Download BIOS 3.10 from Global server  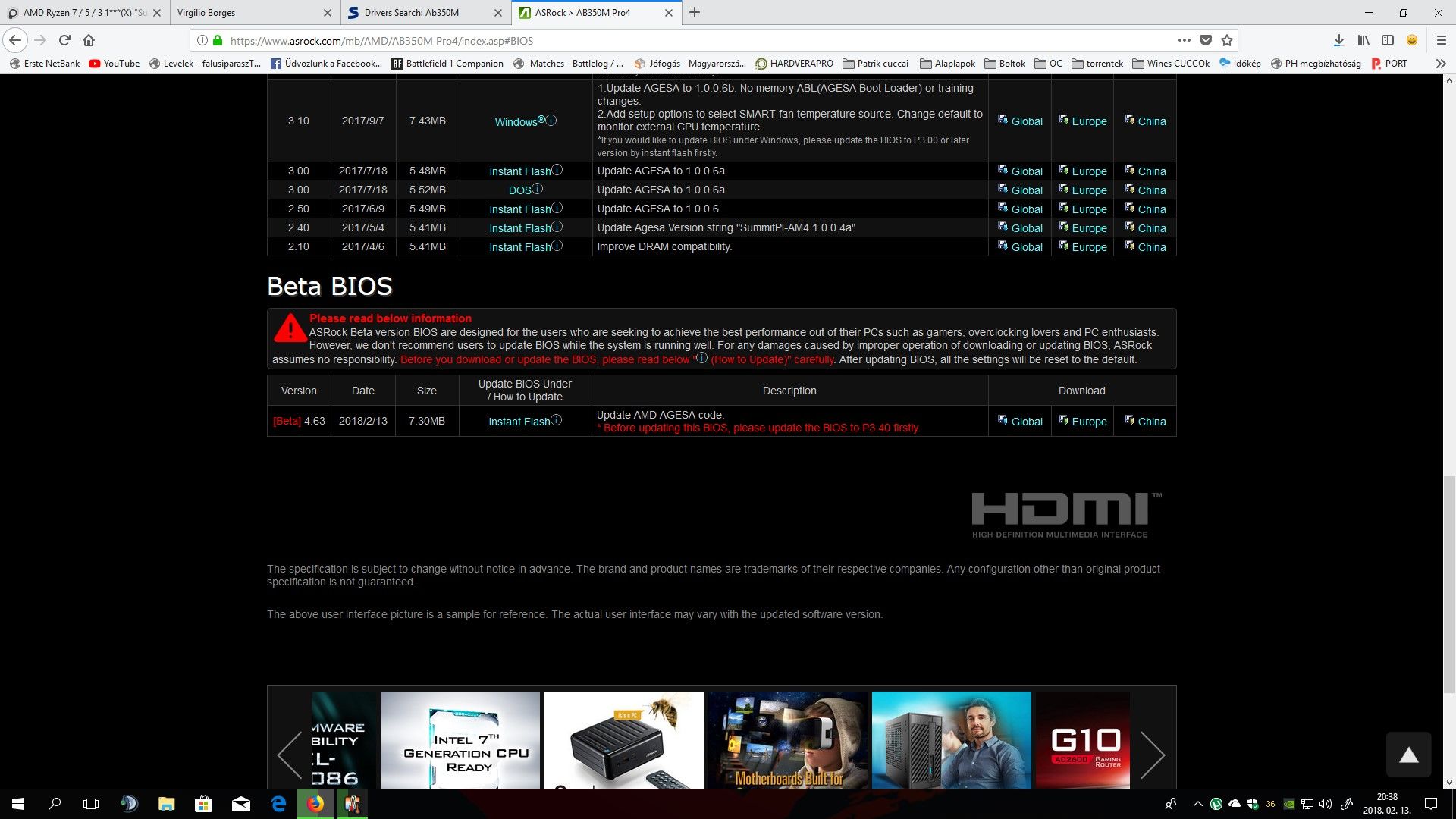tap(1020, 121)
